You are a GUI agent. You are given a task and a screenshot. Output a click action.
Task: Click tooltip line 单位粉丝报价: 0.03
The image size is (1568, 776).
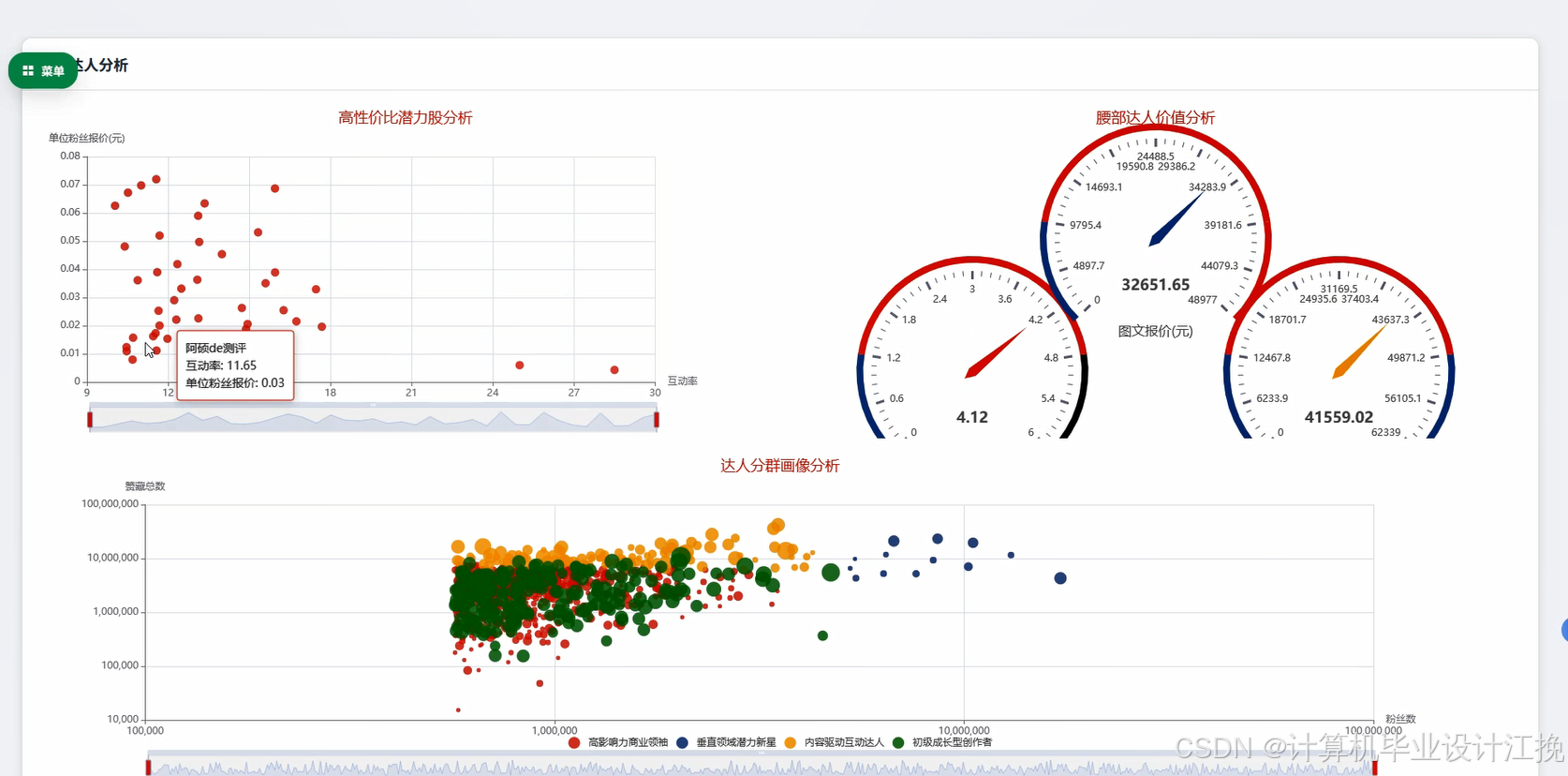coord(235,382)
